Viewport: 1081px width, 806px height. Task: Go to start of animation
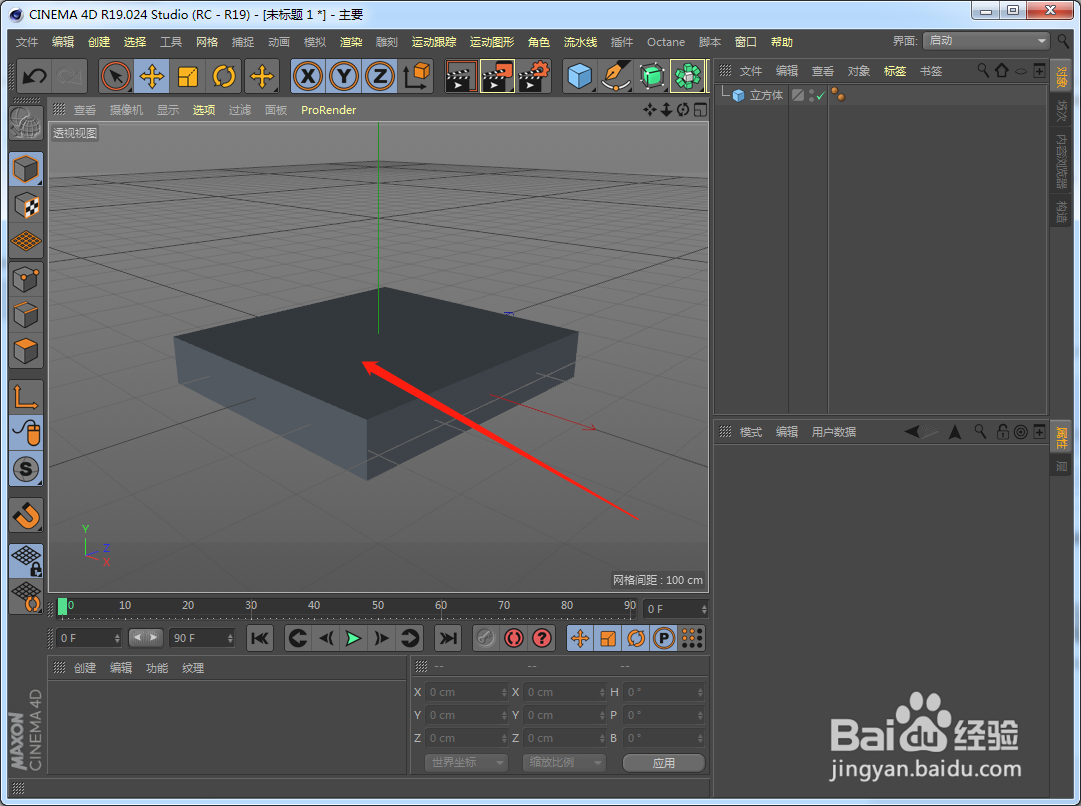click(x=259, y=638)
